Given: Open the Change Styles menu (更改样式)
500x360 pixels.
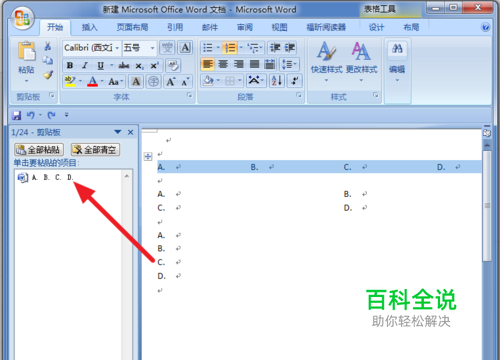Looking at the screenshot, I should (x=361, y=62).
